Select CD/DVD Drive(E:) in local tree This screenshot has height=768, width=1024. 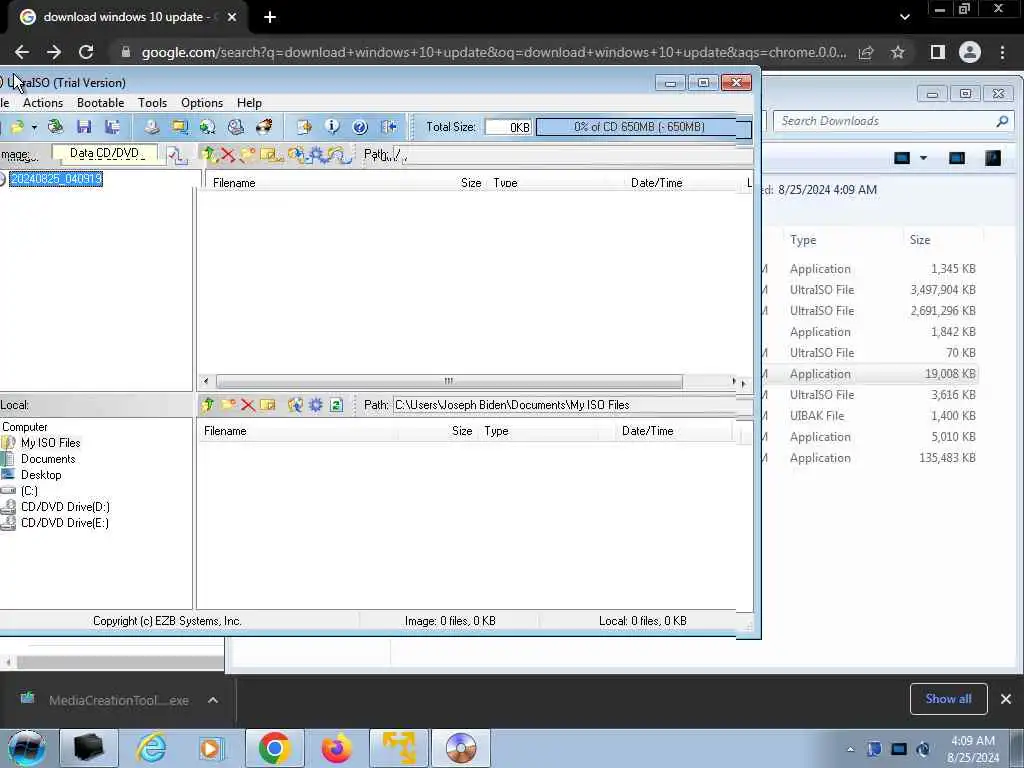point(65,522)
